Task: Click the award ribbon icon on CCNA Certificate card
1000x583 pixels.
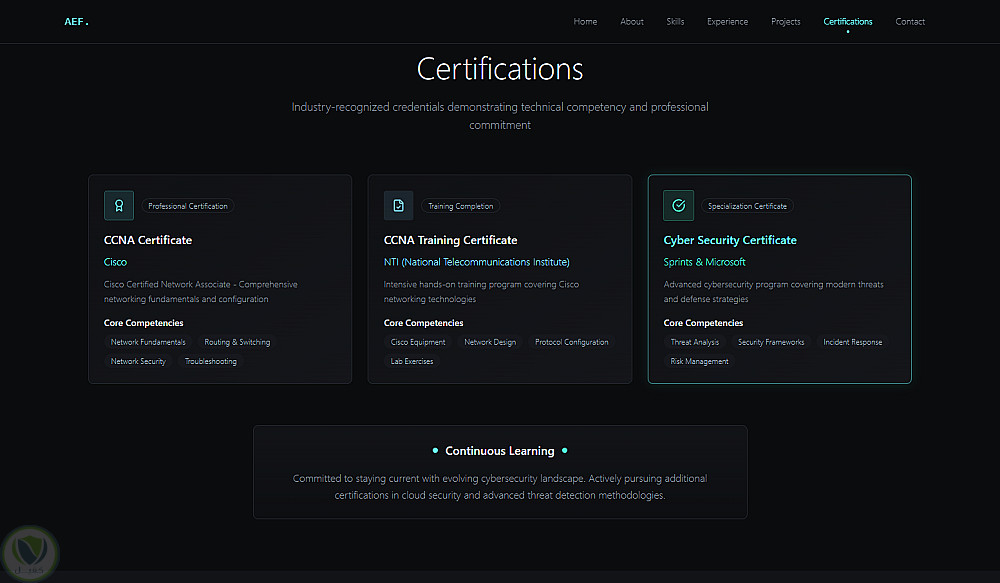Action: click(x=119, y=206)
